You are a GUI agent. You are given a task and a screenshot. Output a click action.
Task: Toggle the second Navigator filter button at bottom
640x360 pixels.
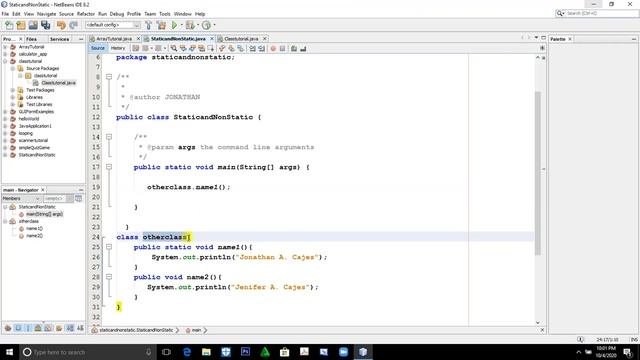18,328
